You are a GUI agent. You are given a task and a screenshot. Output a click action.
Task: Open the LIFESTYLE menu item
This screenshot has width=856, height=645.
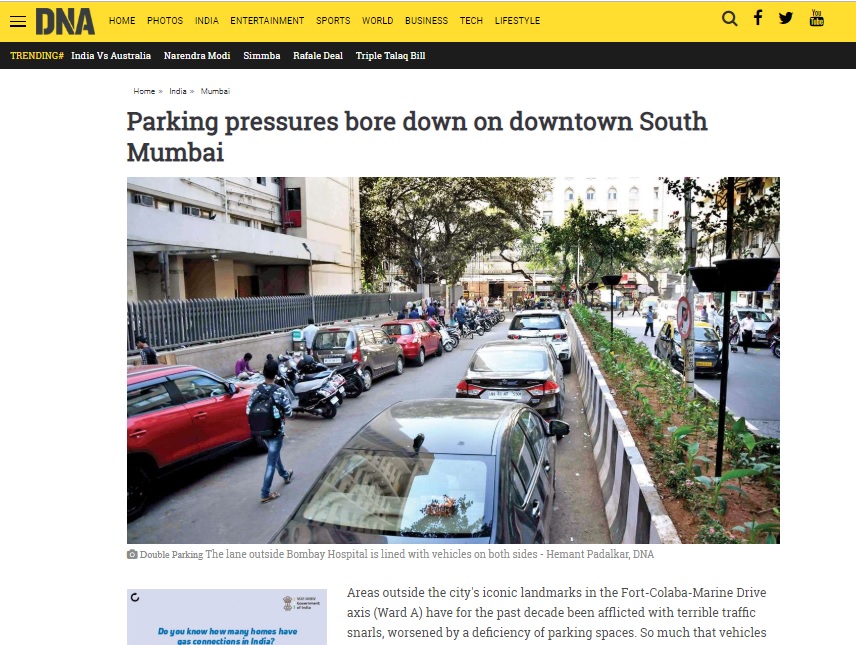tap(518, 21)
